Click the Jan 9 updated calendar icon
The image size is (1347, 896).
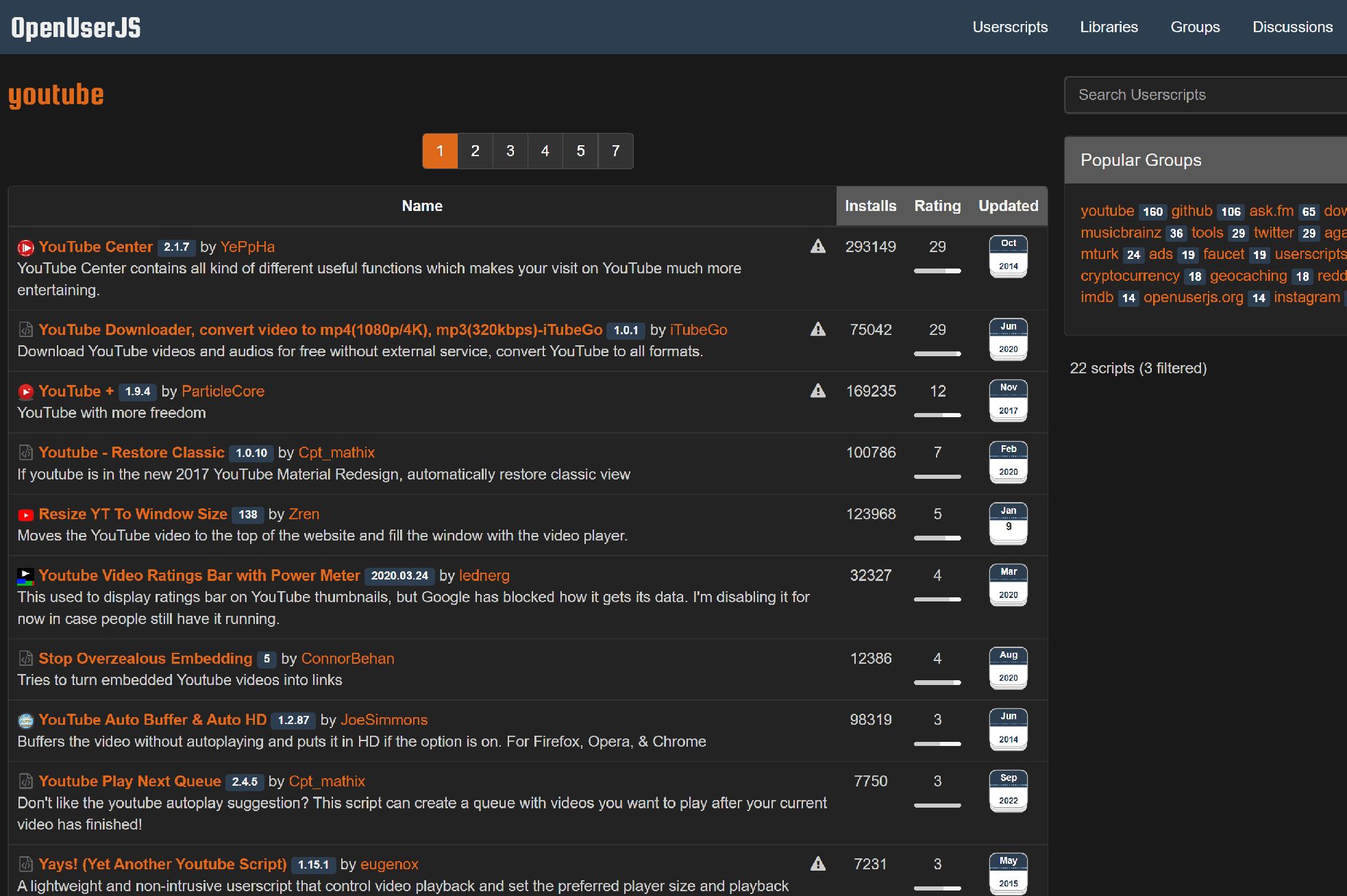(x=1008, y=523)
